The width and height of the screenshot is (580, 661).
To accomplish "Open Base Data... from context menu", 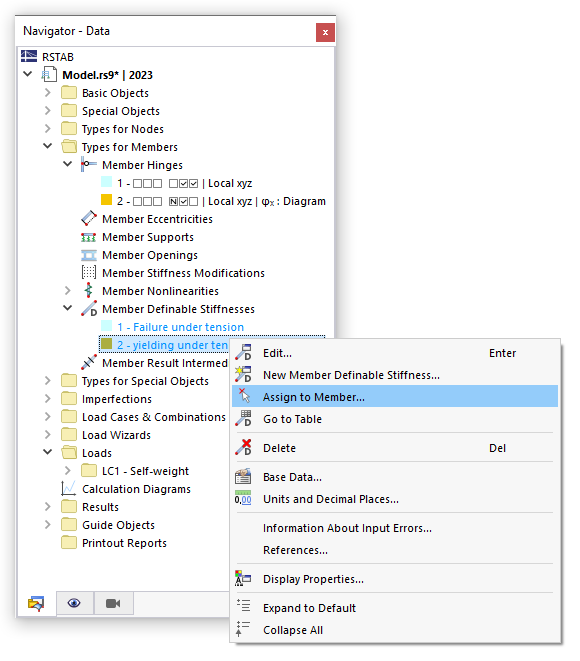I will [x=395, y=477].
